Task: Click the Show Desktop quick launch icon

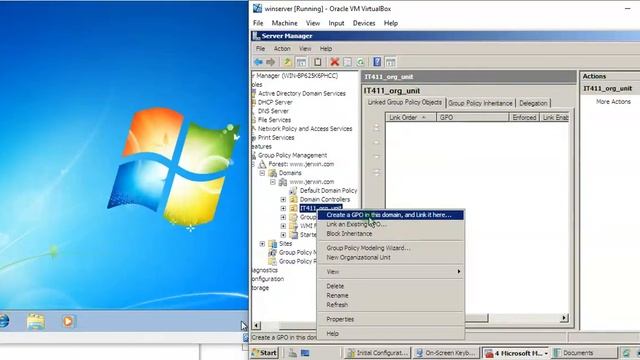Action: click(x=305, y=353)
